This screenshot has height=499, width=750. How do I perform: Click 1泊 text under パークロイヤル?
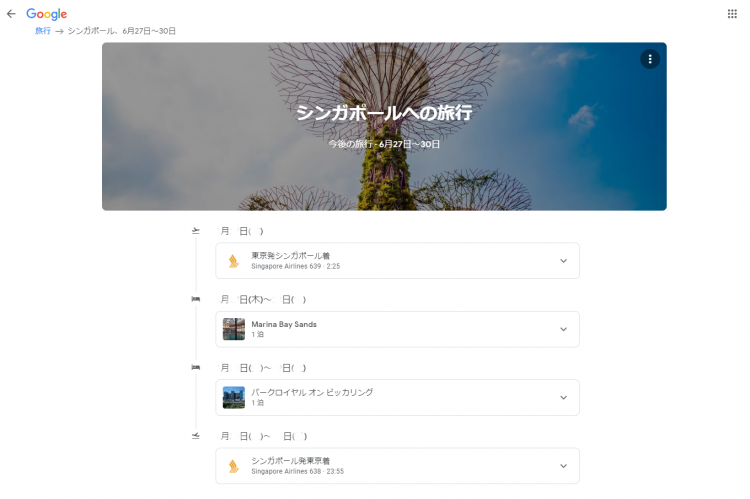click(257, 403)
